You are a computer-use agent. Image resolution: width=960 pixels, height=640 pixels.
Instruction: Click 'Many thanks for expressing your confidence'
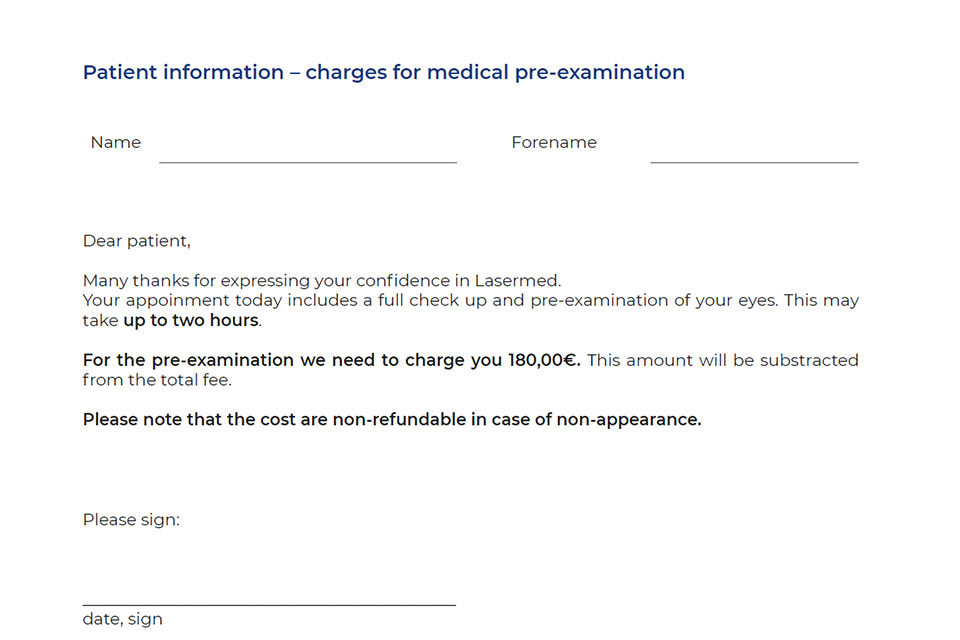pyautogui.click(x=260, y=281)
